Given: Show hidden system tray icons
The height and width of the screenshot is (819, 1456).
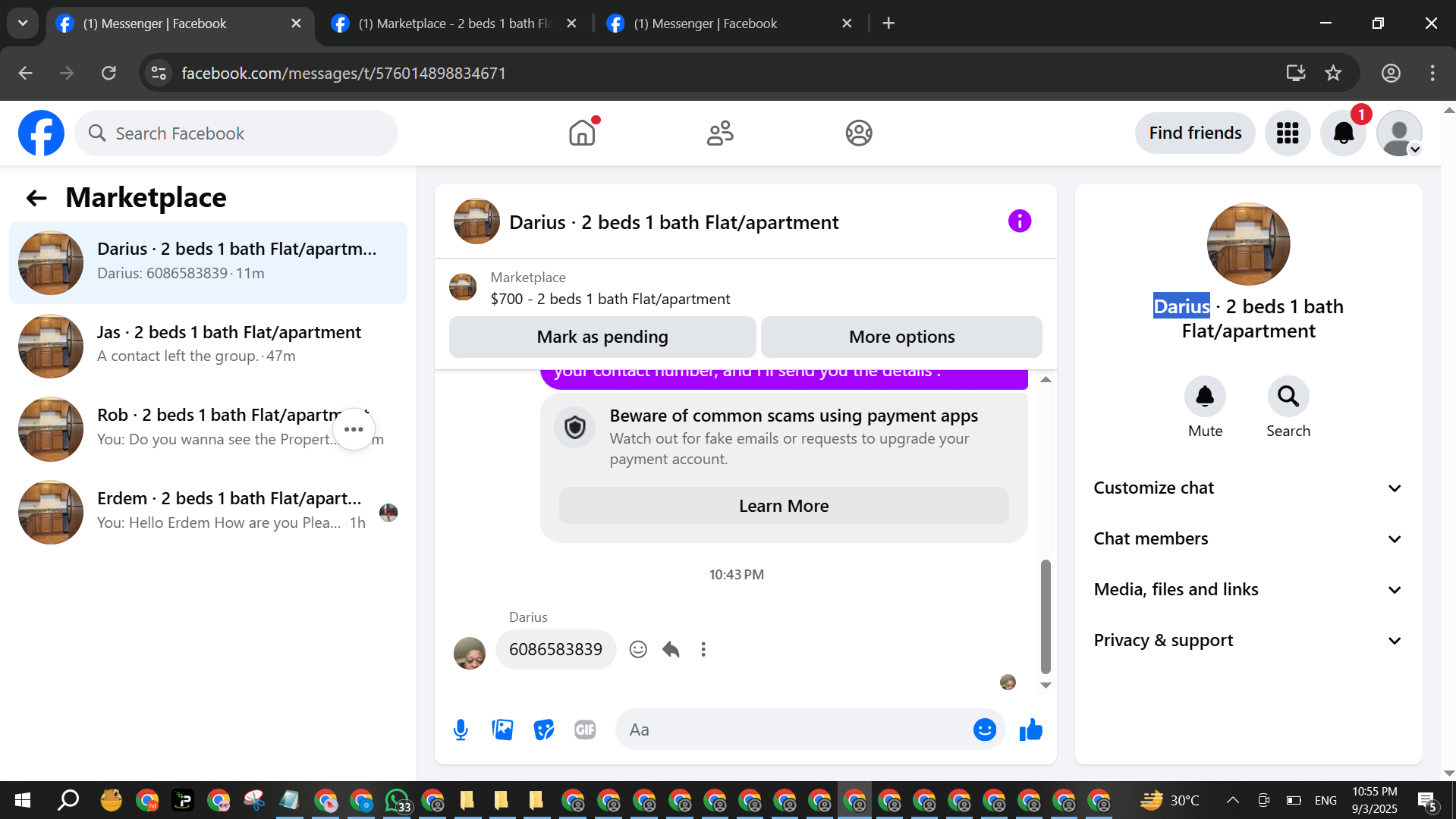Looking at the screenshot, I should (x=1233, y=800).
